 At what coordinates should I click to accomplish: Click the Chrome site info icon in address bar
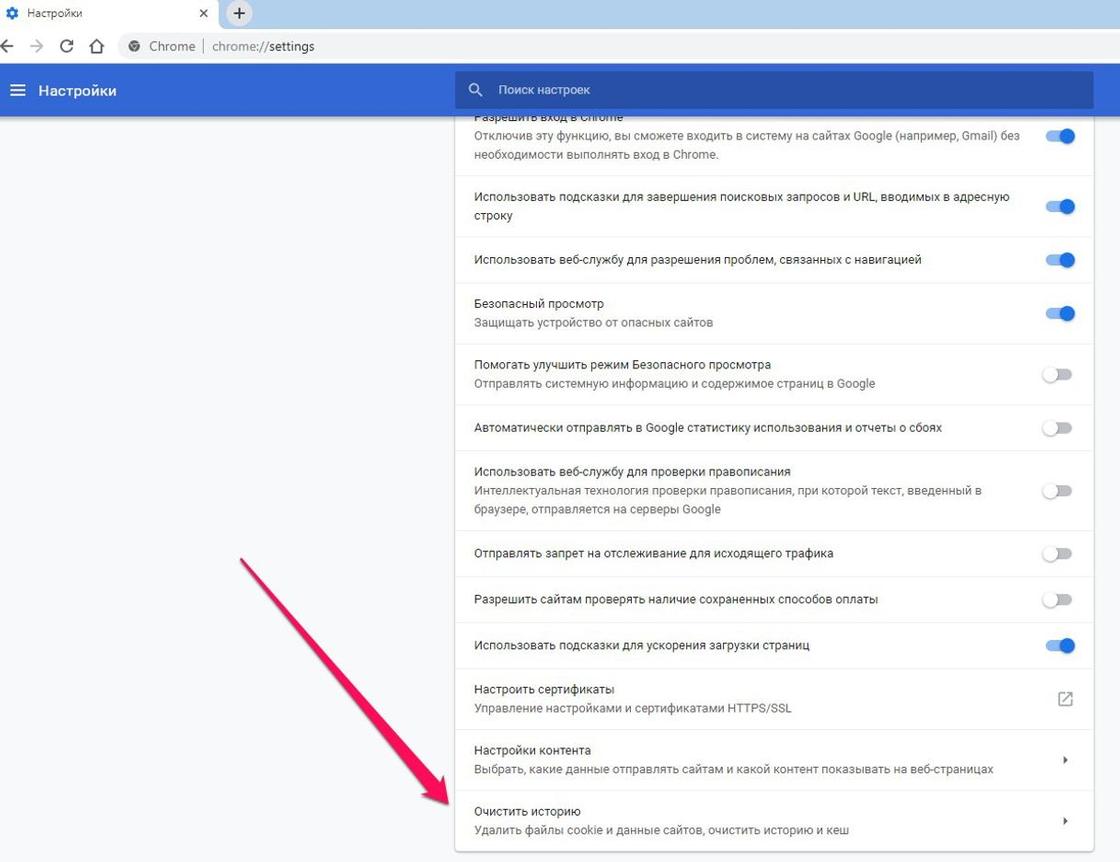point(134,46)
